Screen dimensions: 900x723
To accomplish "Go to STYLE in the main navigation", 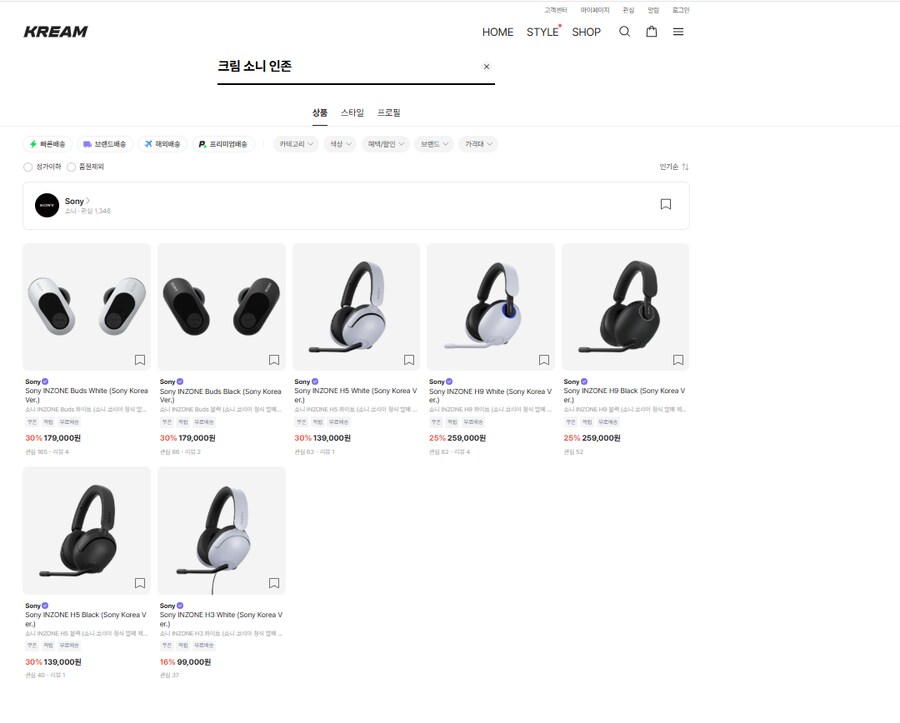I will [x=542, y=32].
